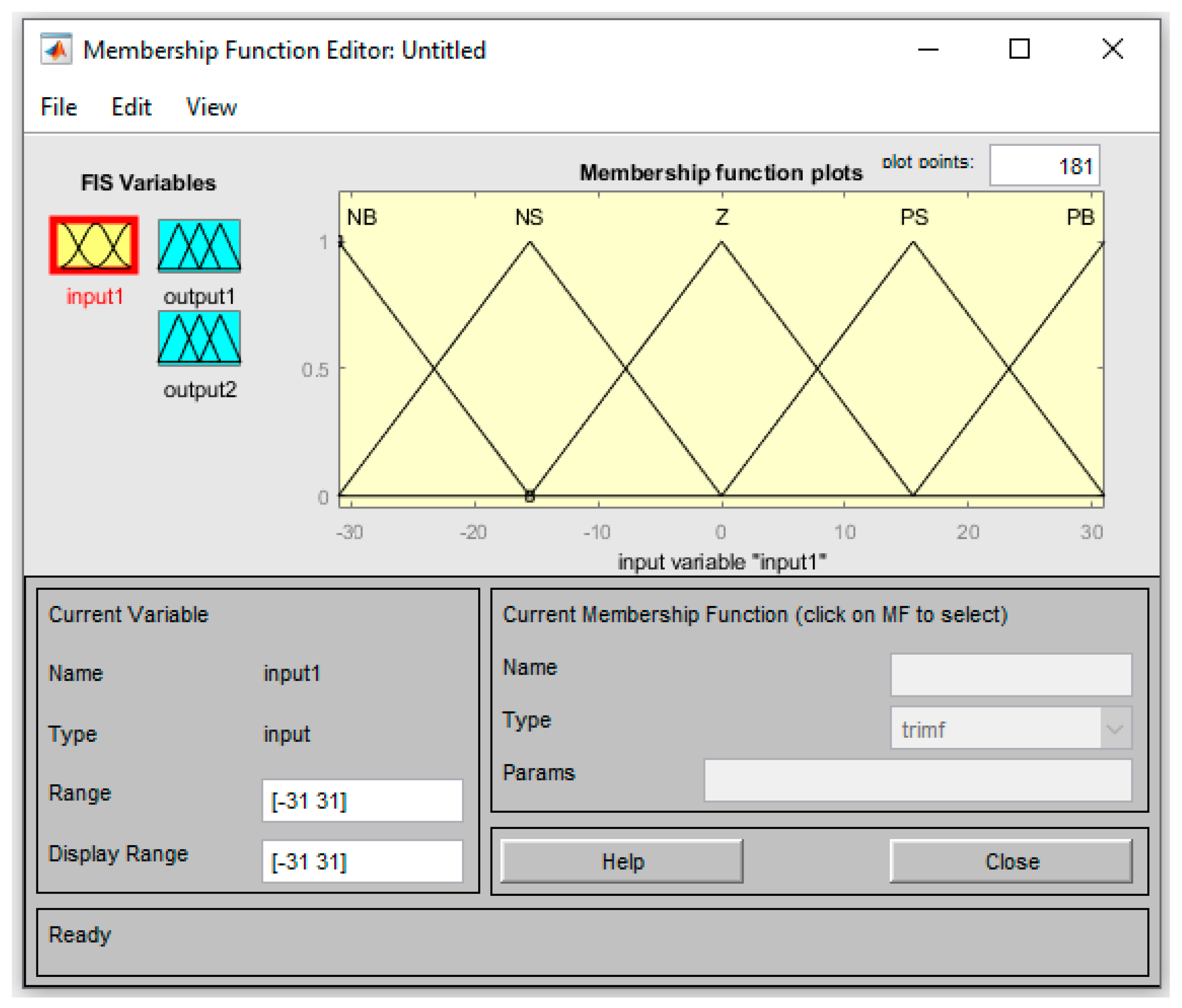This screenshot has width=1182, height=1008.
Task: Click the Display Range input field
Action: click(362, 861)
